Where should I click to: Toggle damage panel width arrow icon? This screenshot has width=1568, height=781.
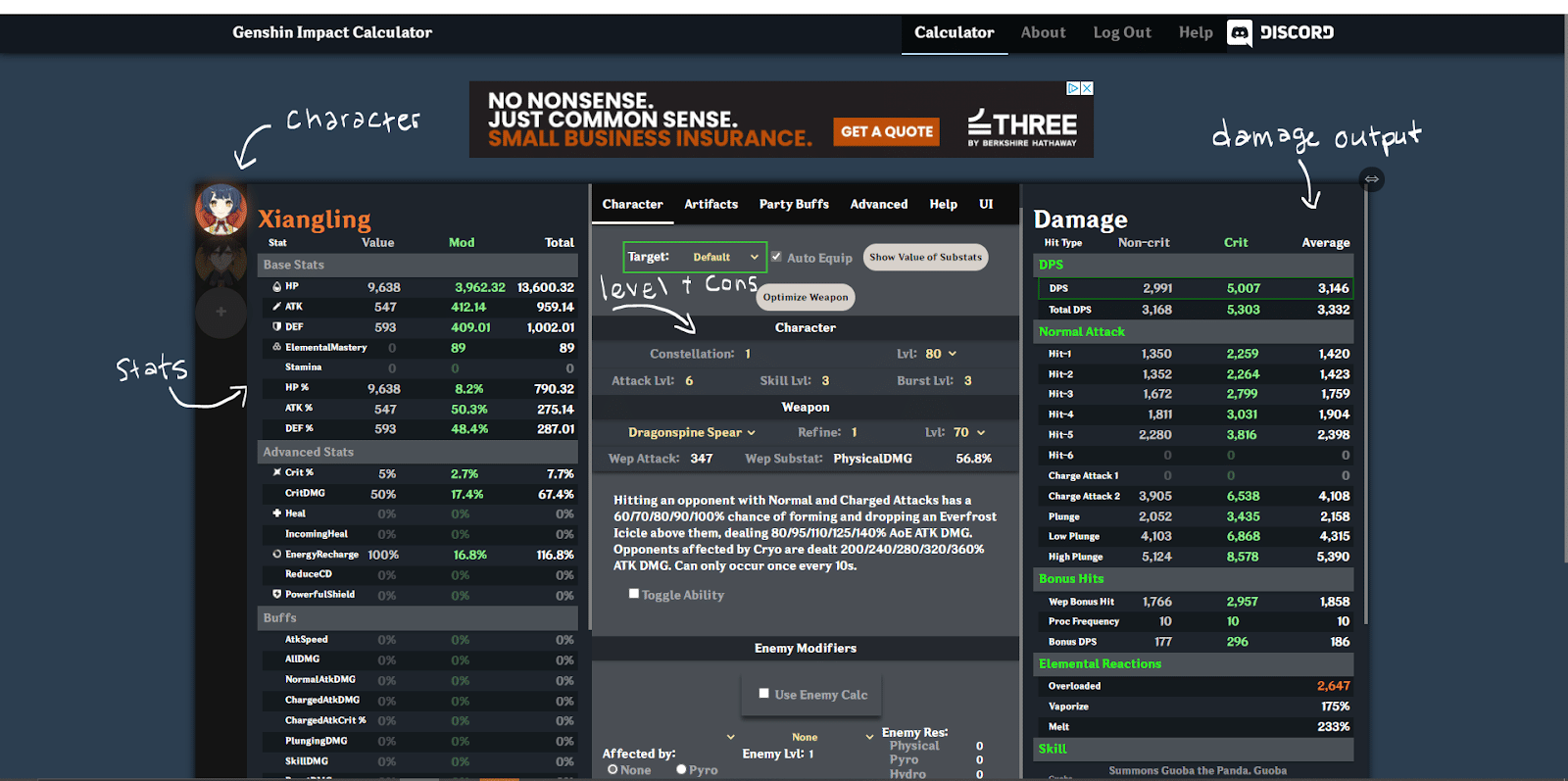(1372, 179)
